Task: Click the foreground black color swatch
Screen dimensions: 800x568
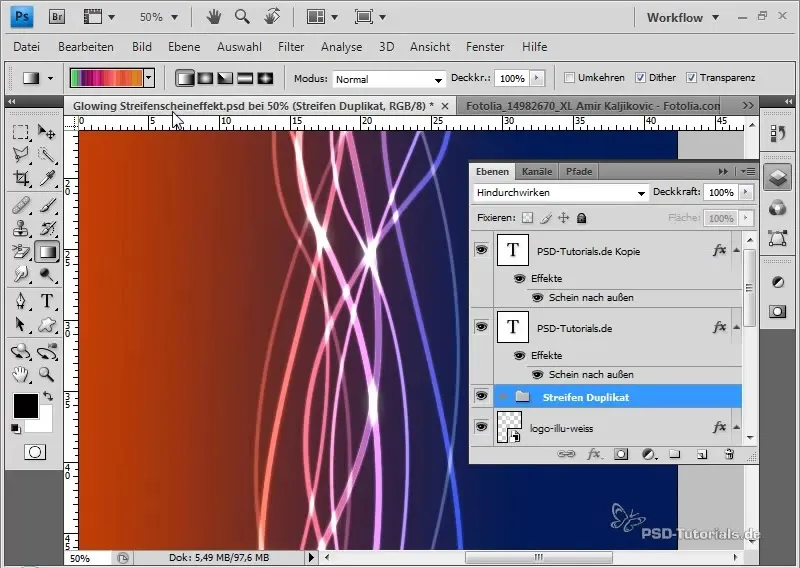Action: 25,406
